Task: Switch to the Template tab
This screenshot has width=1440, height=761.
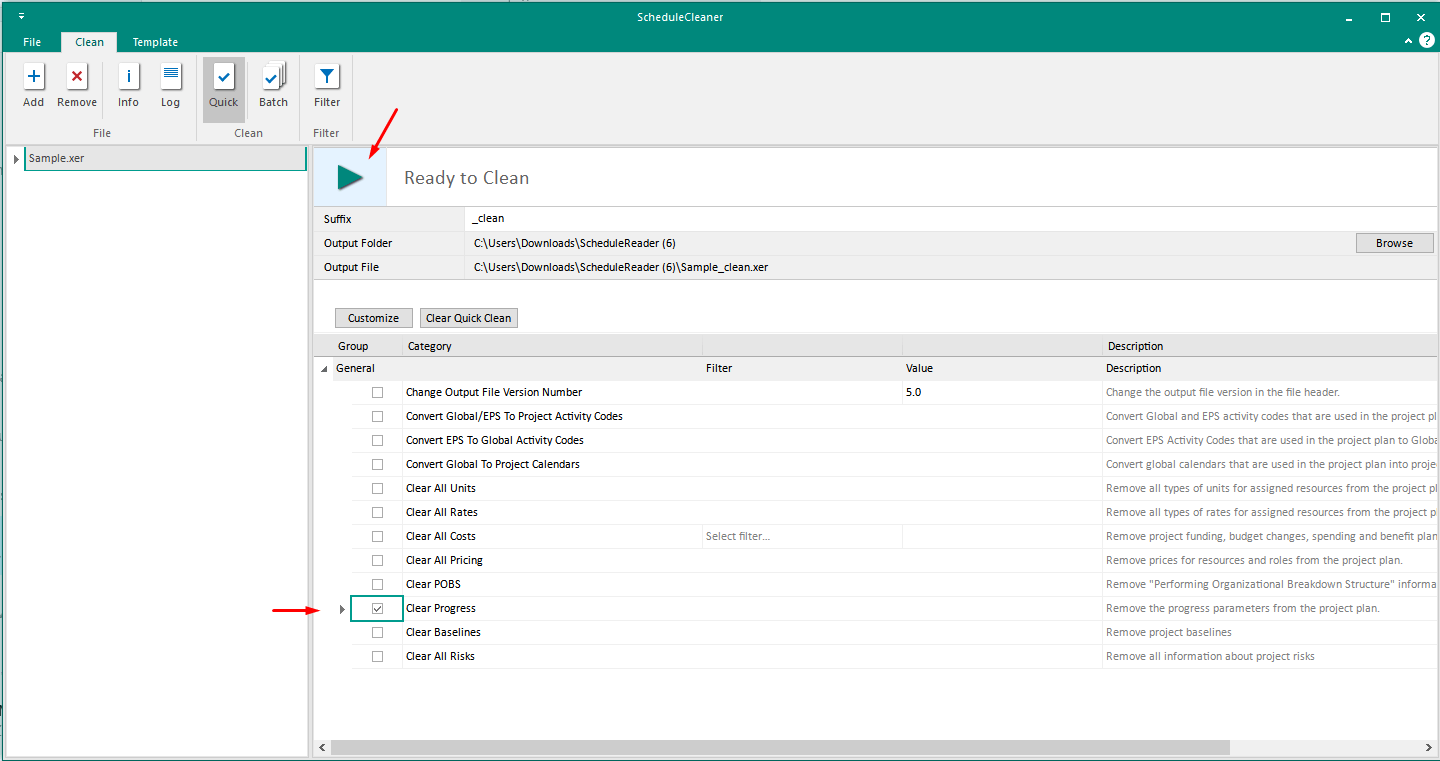Action: click(x=155, y=42)
